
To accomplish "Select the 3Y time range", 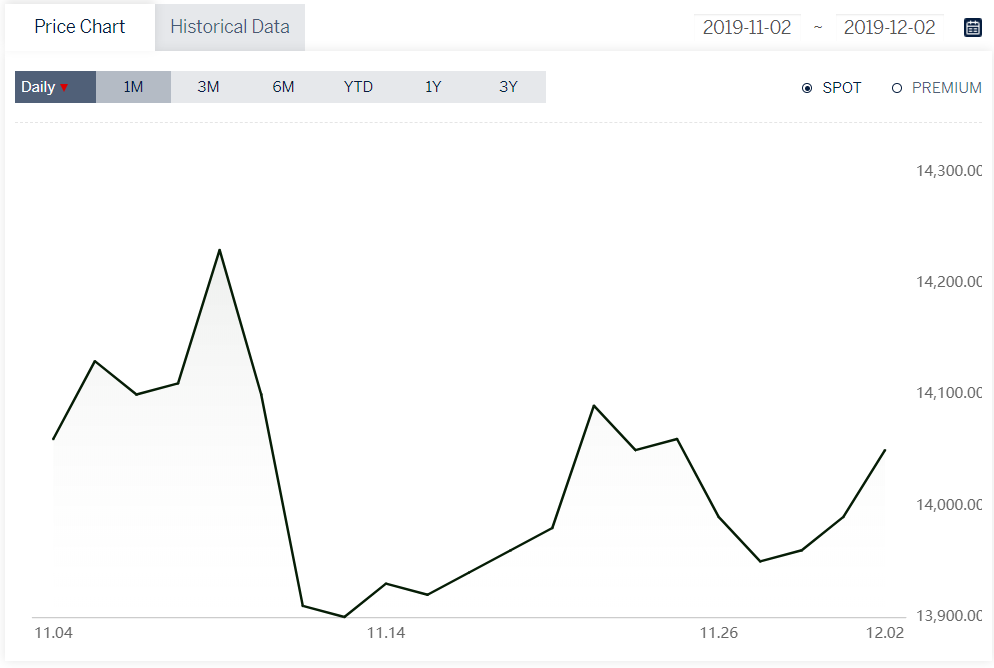I will point(508,87).
